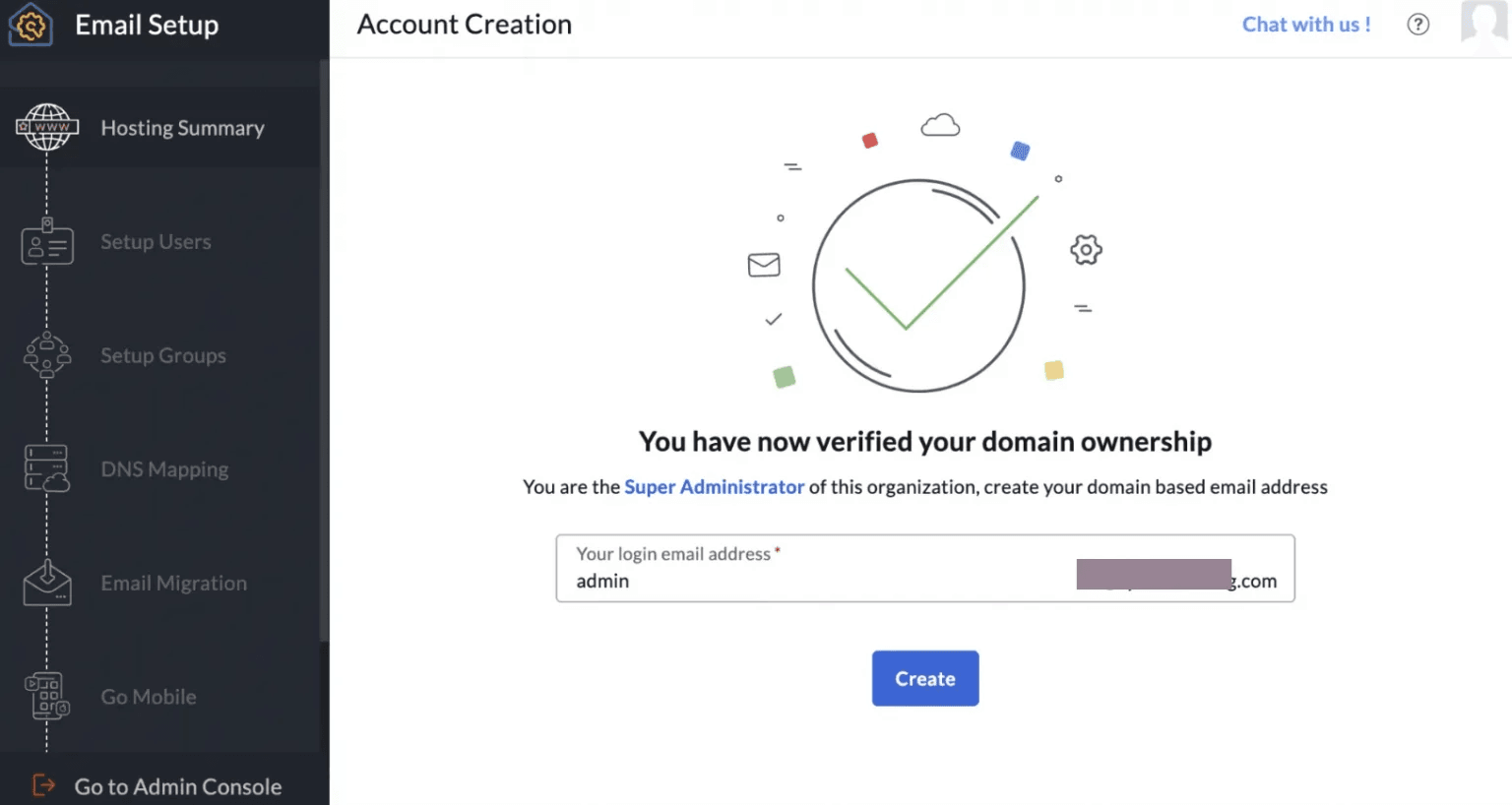
Task: Click the Setup Users ID card icon
Action: [x=46, y=242]
